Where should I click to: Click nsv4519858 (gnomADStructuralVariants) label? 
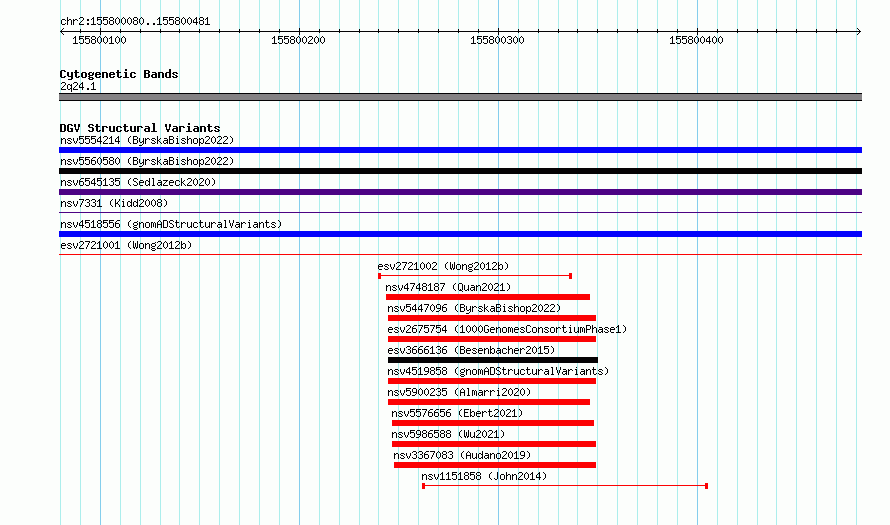498,371
